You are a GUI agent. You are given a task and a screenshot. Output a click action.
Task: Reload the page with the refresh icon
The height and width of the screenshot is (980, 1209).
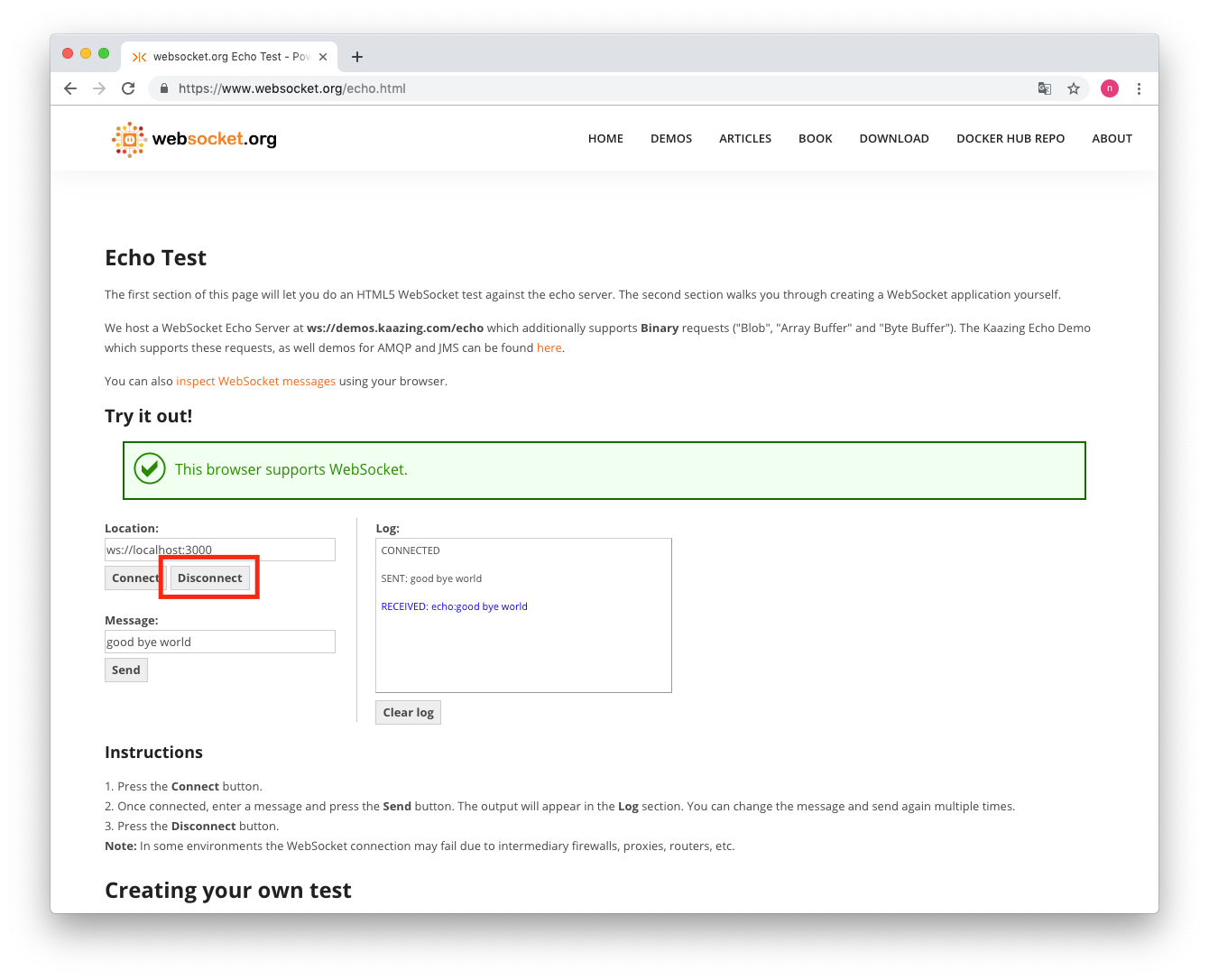pyautogui.click(x=128, y=88)
